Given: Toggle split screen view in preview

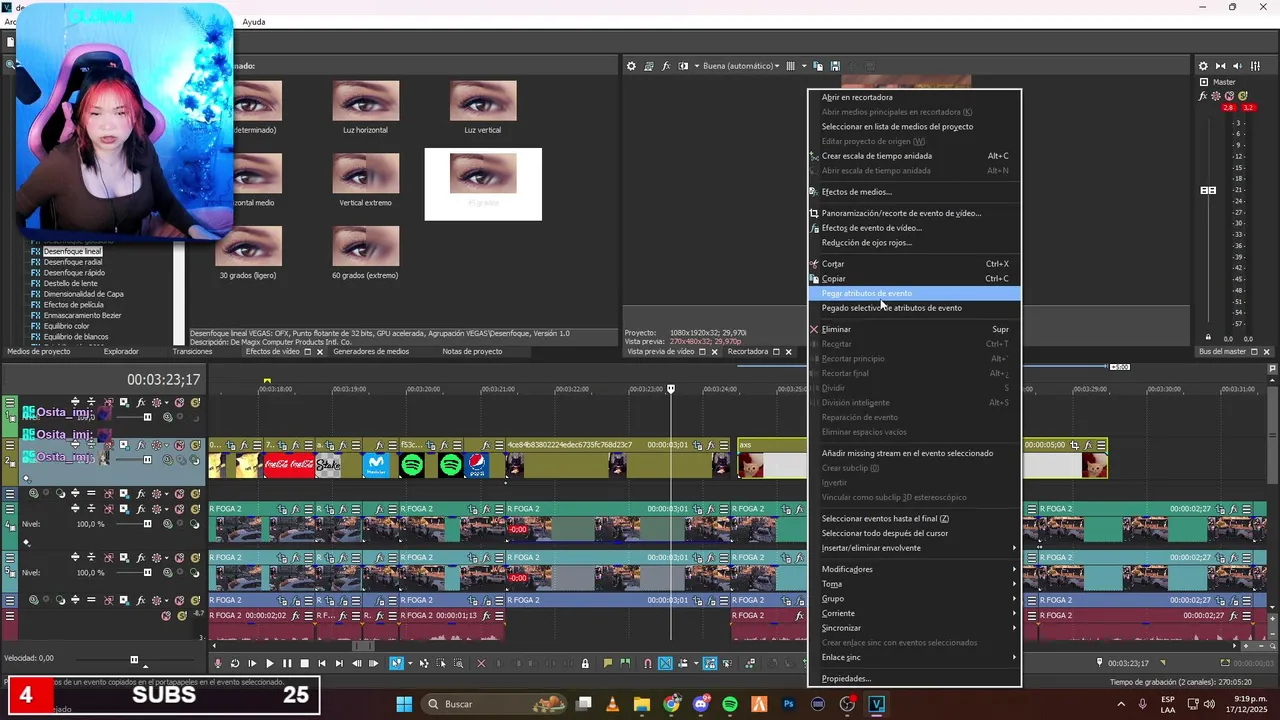Looking at the screenshot, I should click(683, 66).
